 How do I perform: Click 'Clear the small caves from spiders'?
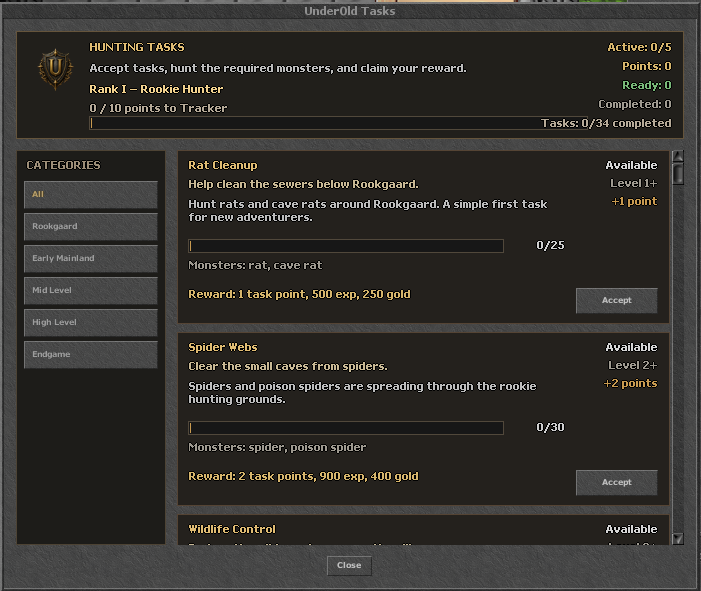pyautogui.click(x=288, y=367)
